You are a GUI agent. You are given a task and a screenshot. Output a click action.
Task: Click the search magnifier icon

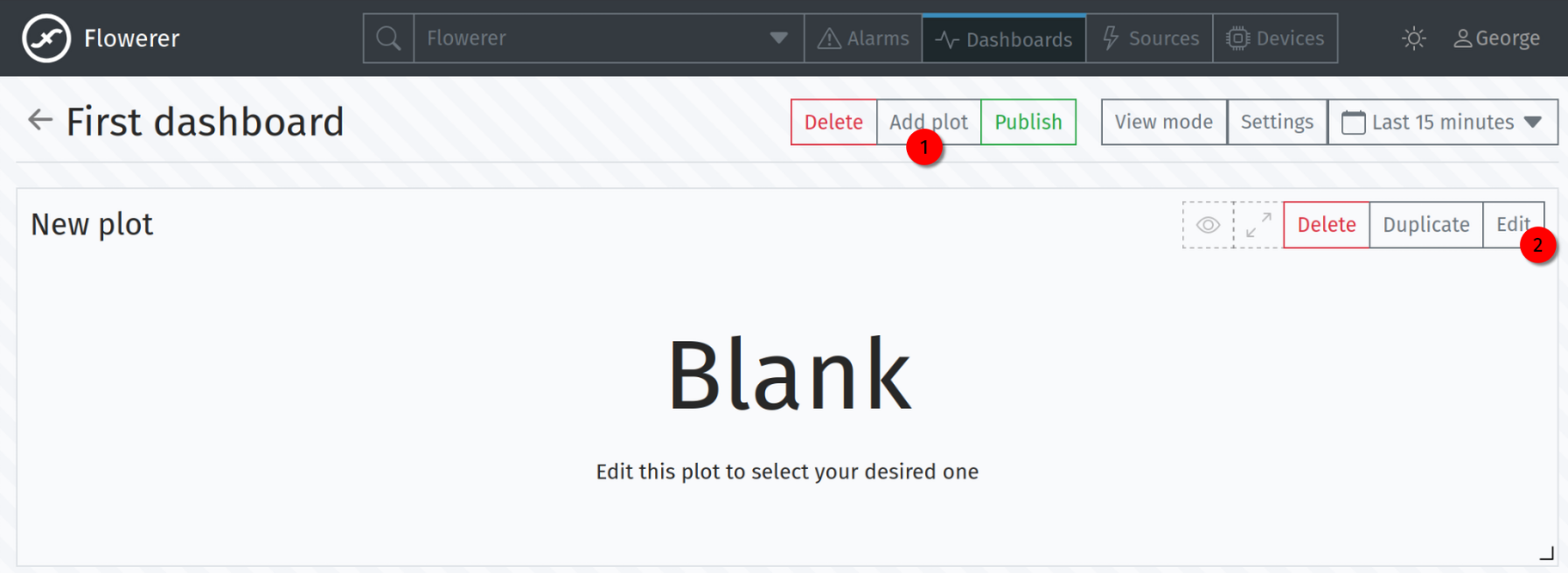(x=388, y=38)
